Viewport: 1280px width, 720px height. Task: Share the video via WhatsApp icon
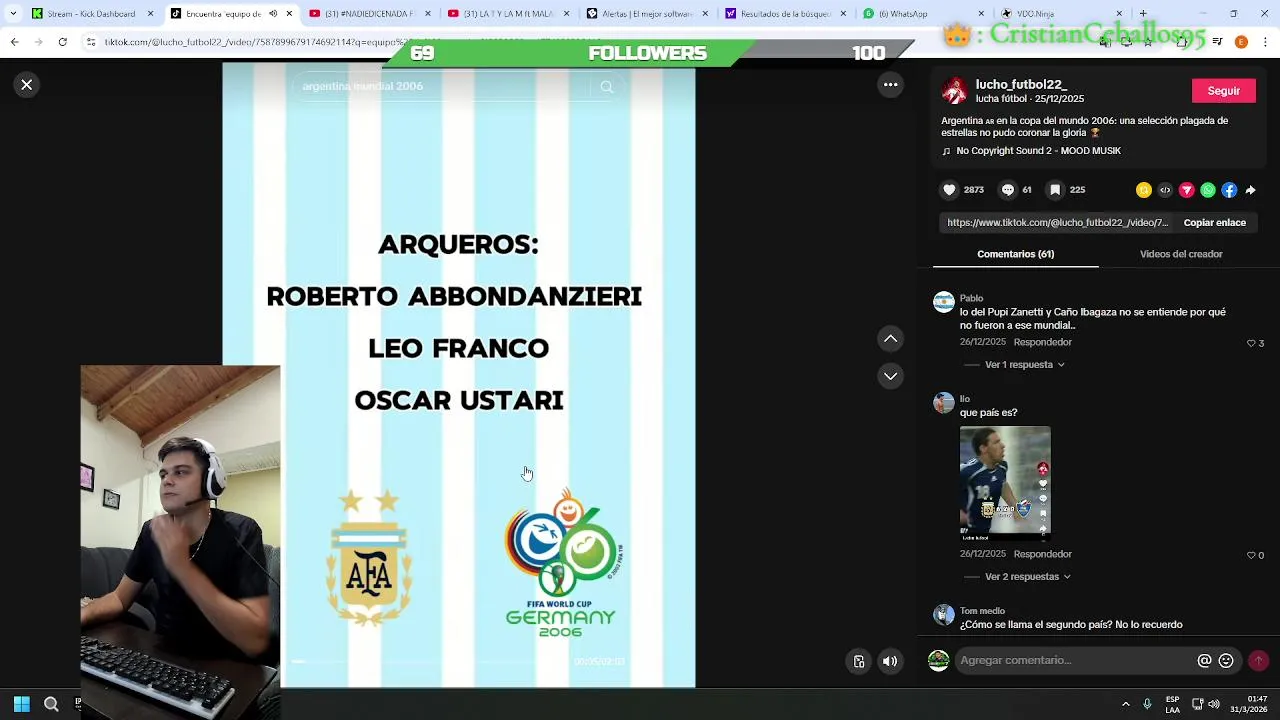(x=1208, y=190)
